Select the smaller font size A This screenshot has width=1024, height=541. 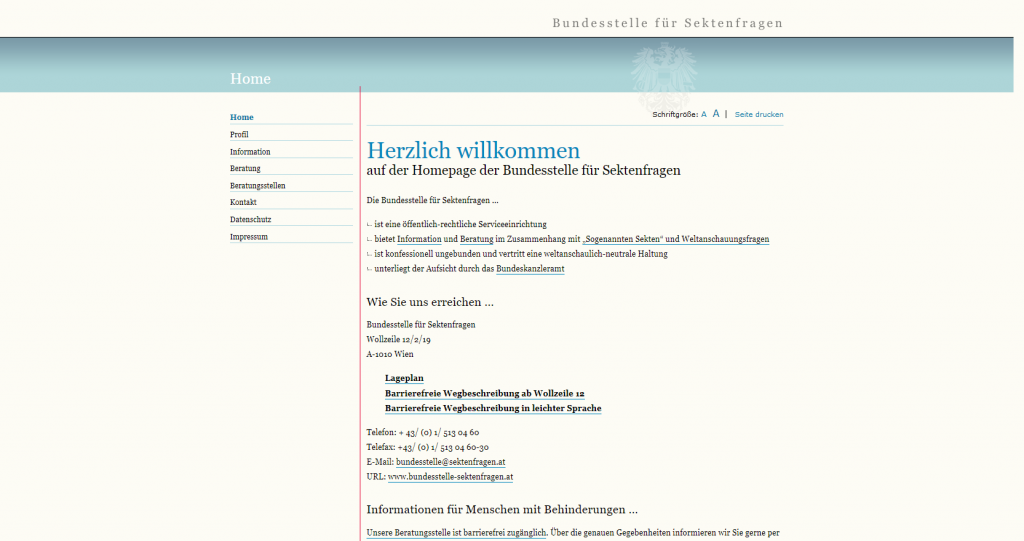(703, 114)
